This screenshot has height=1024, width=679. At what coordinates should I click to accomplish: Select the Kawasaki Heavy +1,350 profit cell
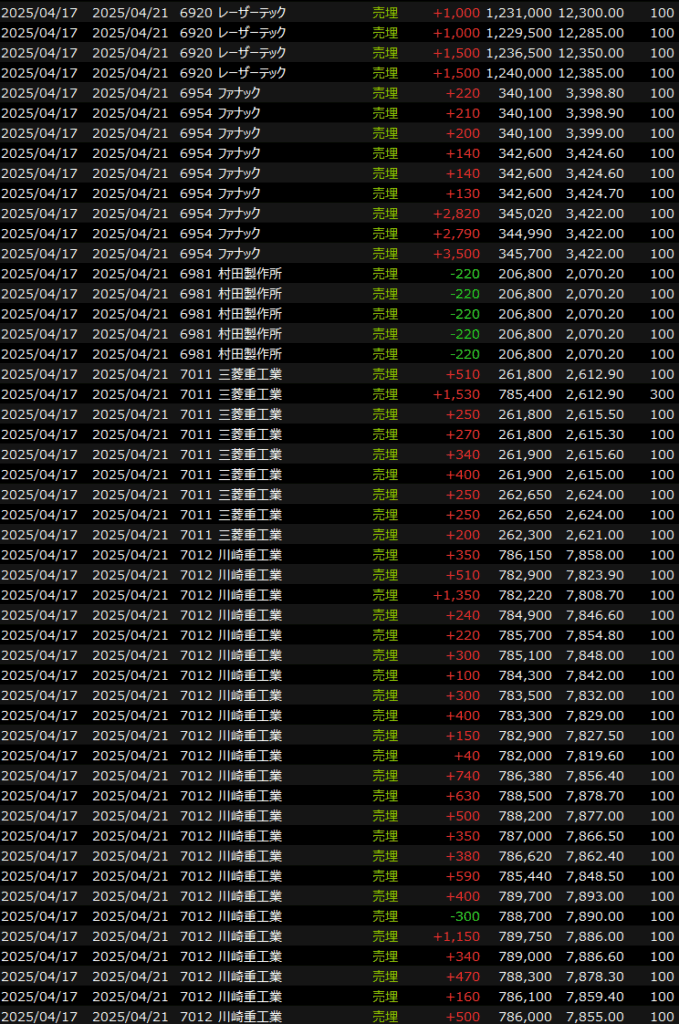pyautogui.click(x=456, y=595)
